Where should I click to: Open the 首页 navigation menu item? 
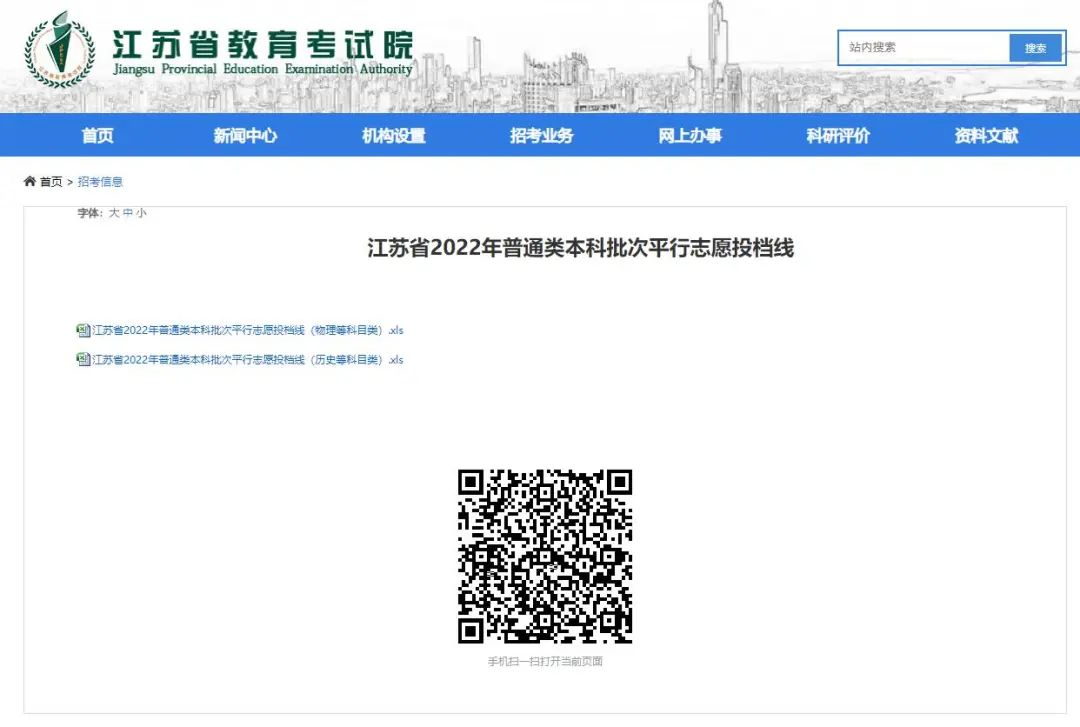(98, 136)
